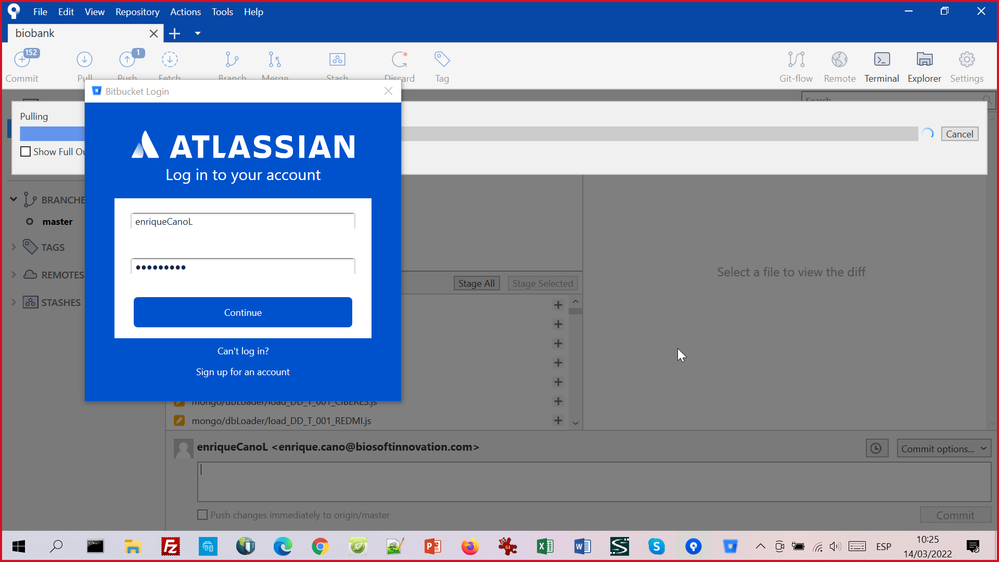Click the bottom Commit button
Screen dimensions: 999x562
tap(955, 515)
